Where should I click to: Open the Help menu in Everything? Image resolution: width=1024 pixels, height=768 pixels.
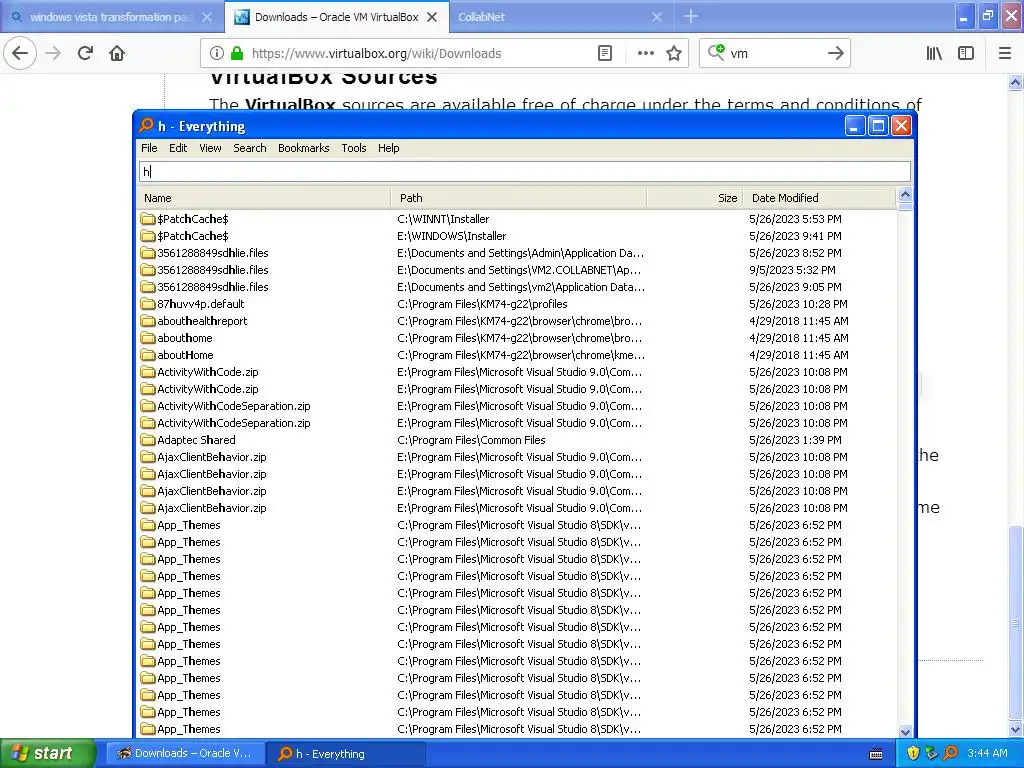click(x=388, y=148)
